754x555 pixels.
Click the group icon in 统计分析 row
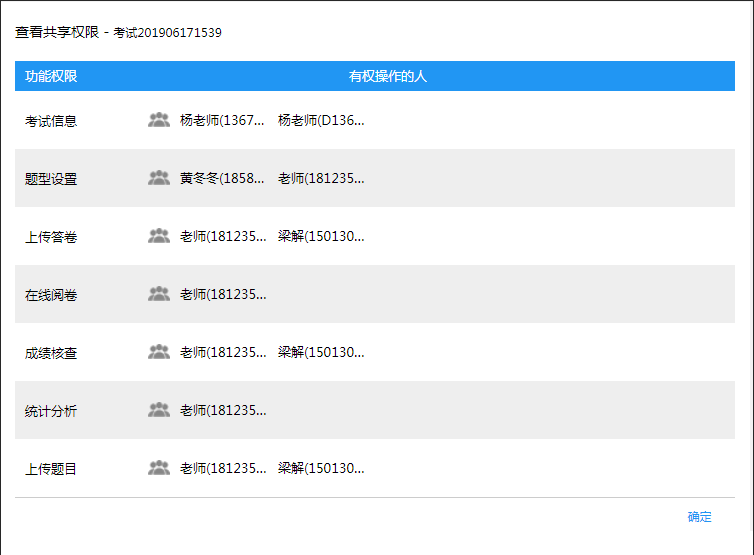click(x=159, y=410)
